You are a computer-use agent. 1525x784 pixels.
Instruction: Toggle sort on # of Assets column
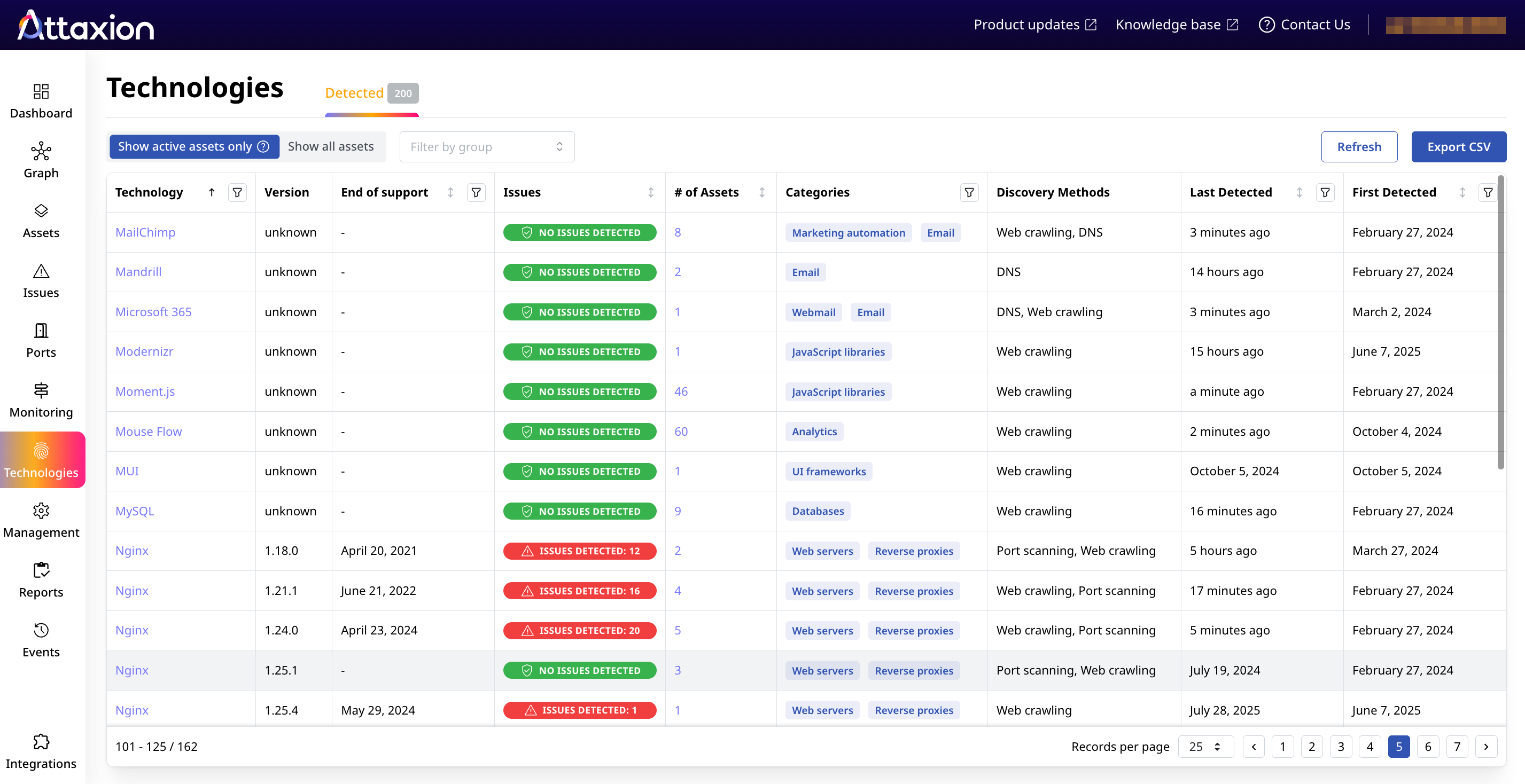(x=761, y=192)
